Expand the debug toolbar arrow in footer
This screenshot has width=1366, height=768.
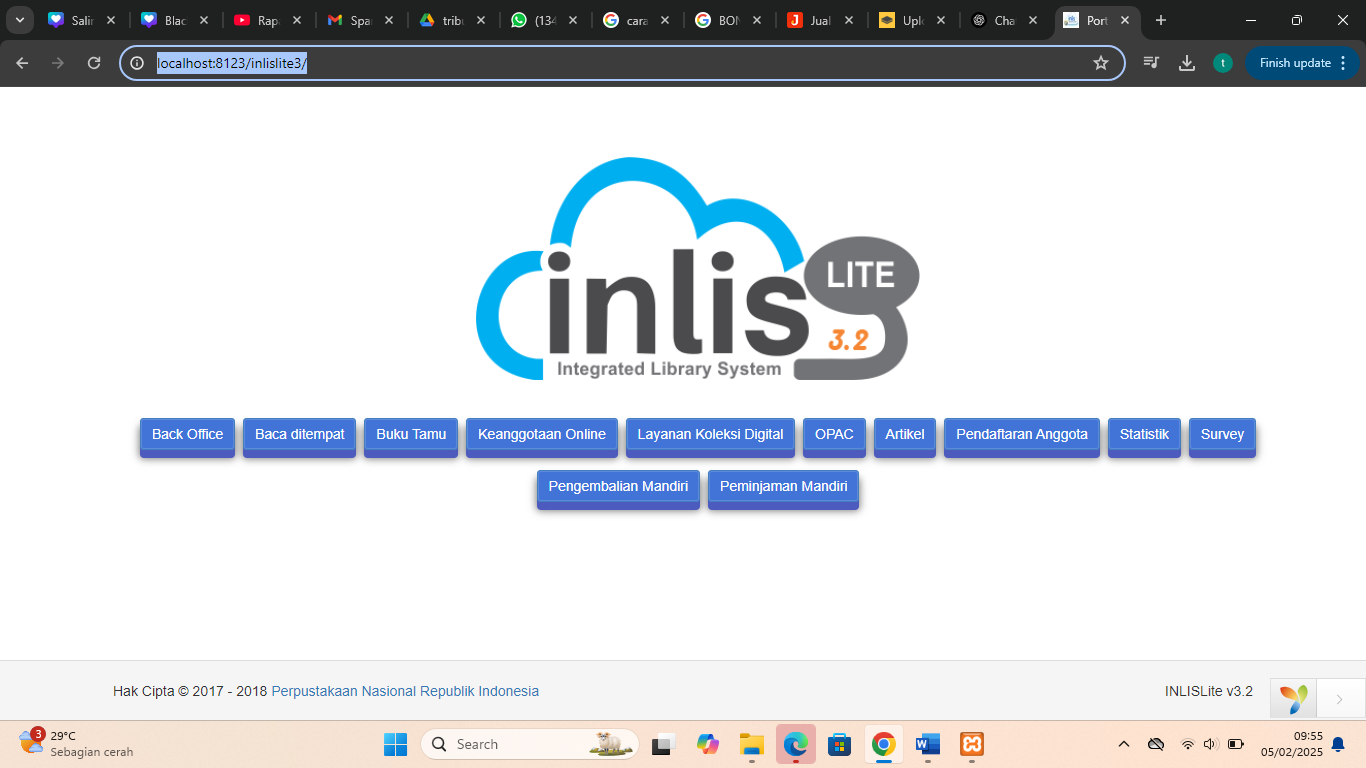1340,699
